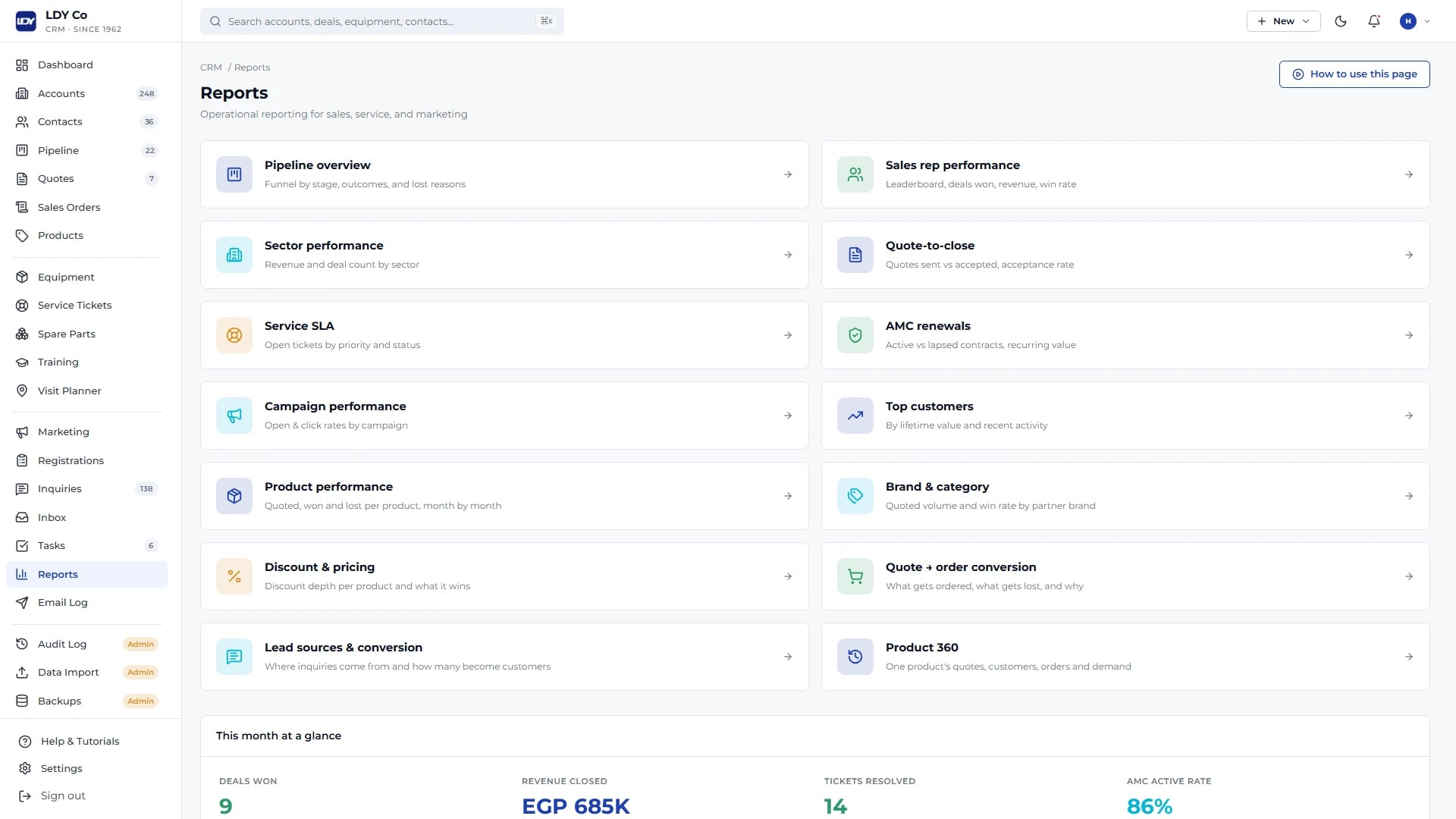The height and width of the screenshot is (819, 1456).
Task: Click the Brand & category tag icon
Action: click(855, 496)
